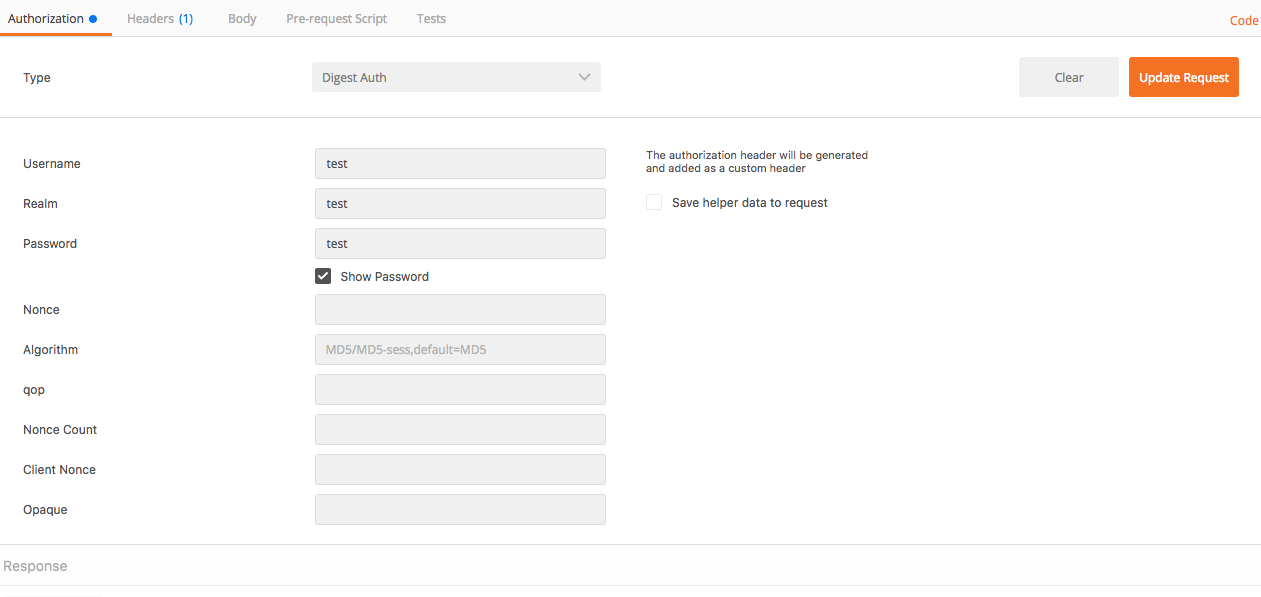Select the empty Nonce field
The width and height of the screenshot is (1261, 597).
460,309
